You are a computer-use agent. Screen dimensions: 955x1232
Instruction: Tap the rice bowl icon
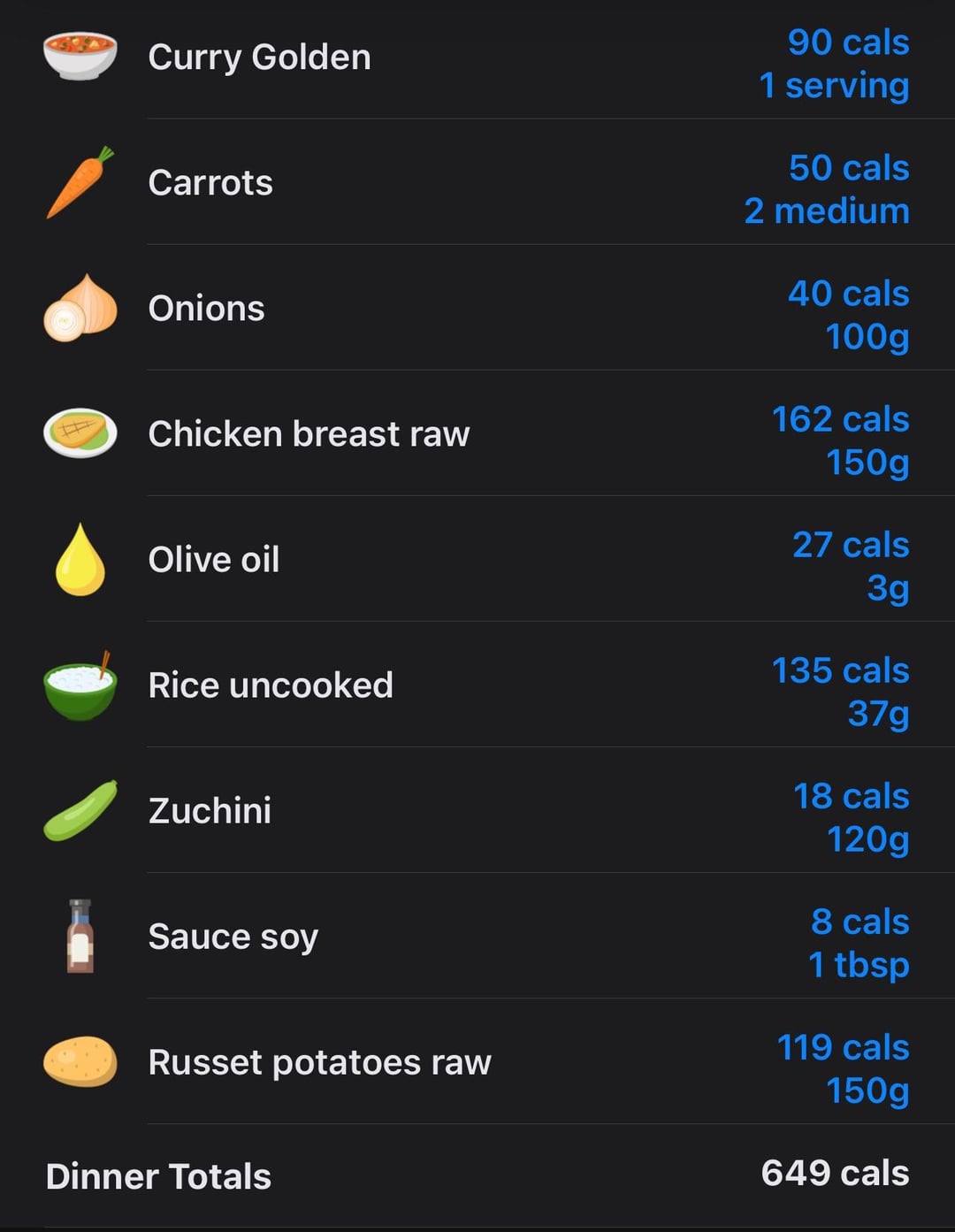80,685
